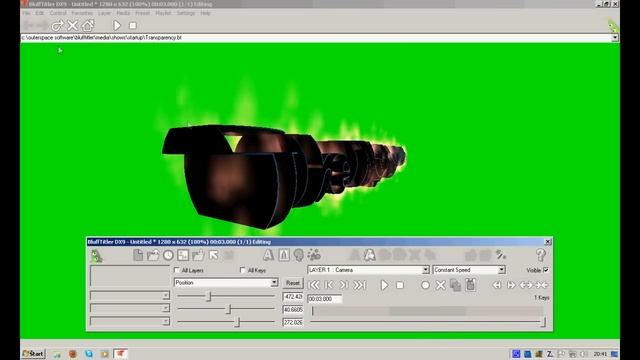
Task: Paste key clipboard icon
Action: click(x=471, y=284)
